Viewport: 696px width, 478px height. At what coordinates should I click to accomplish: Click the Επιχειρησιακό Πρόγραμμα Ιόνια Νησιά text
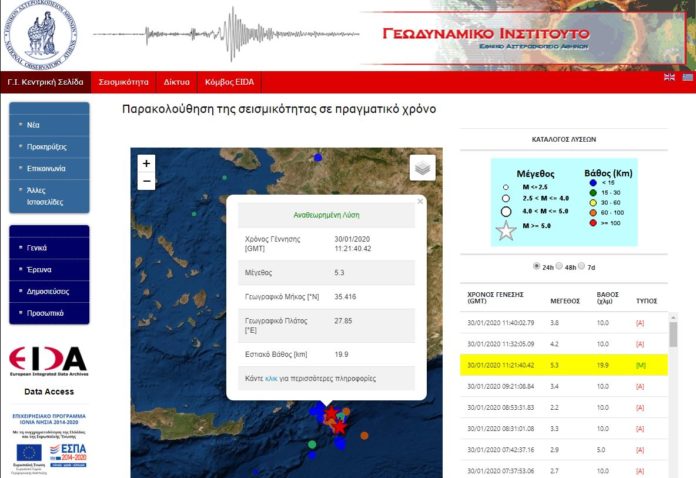[x=49, y=419]
